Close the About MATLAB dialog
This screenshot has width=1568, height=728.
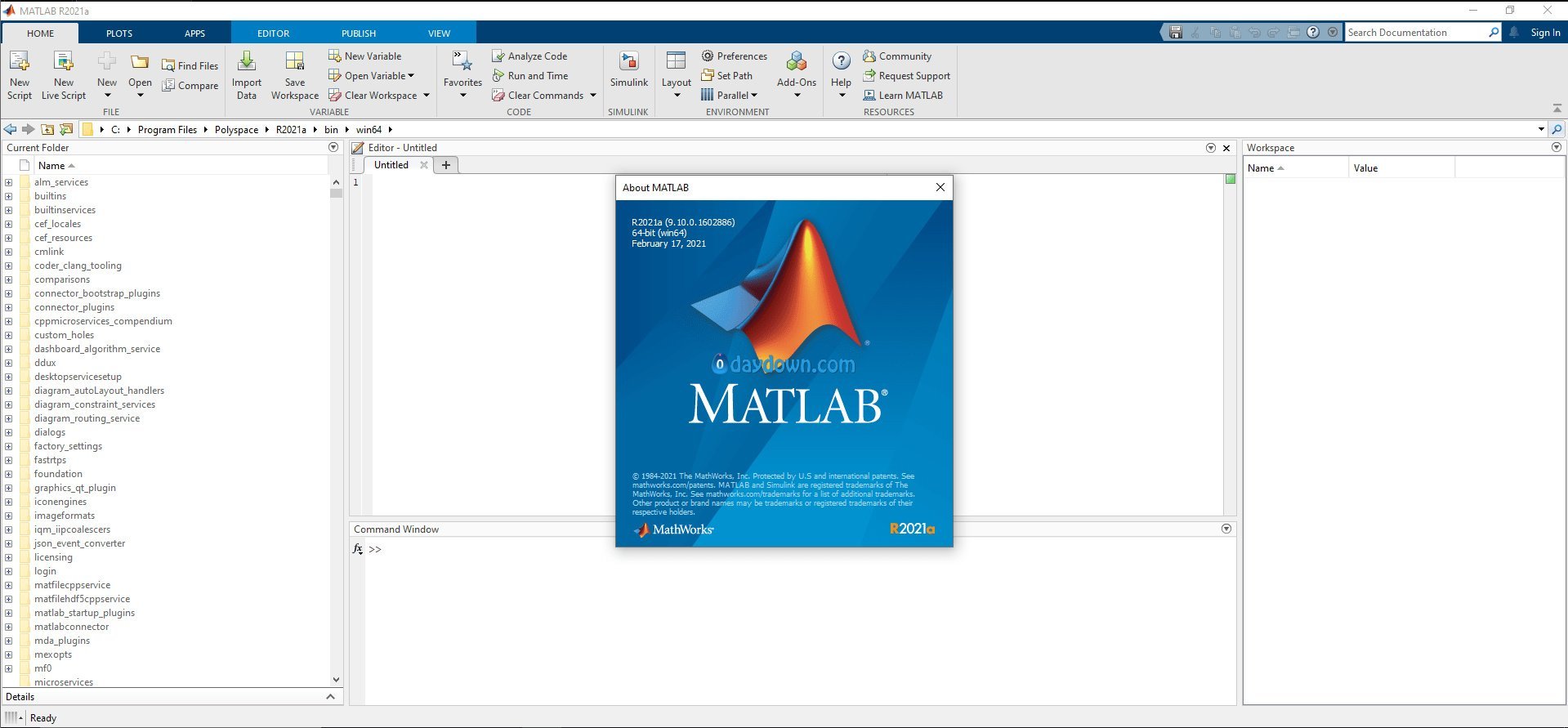tap(940, 187)
